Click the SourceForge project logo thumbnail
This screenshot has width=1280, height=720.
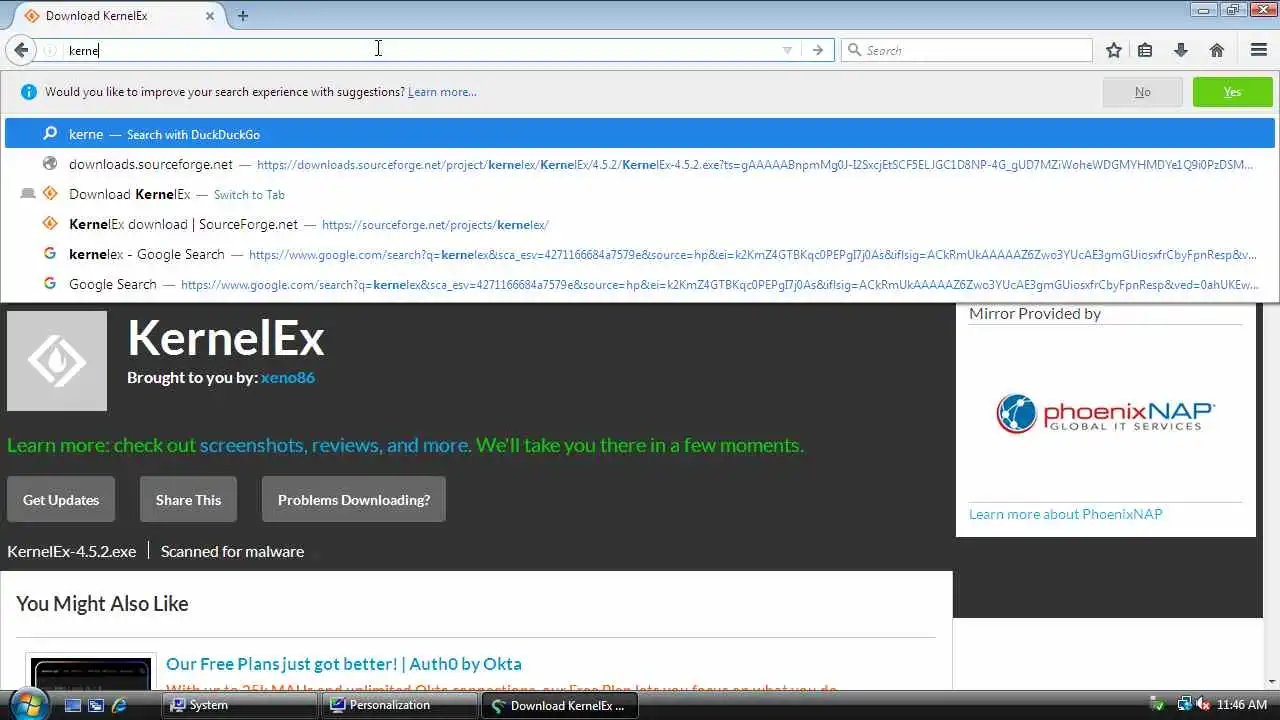pos(57,360)
